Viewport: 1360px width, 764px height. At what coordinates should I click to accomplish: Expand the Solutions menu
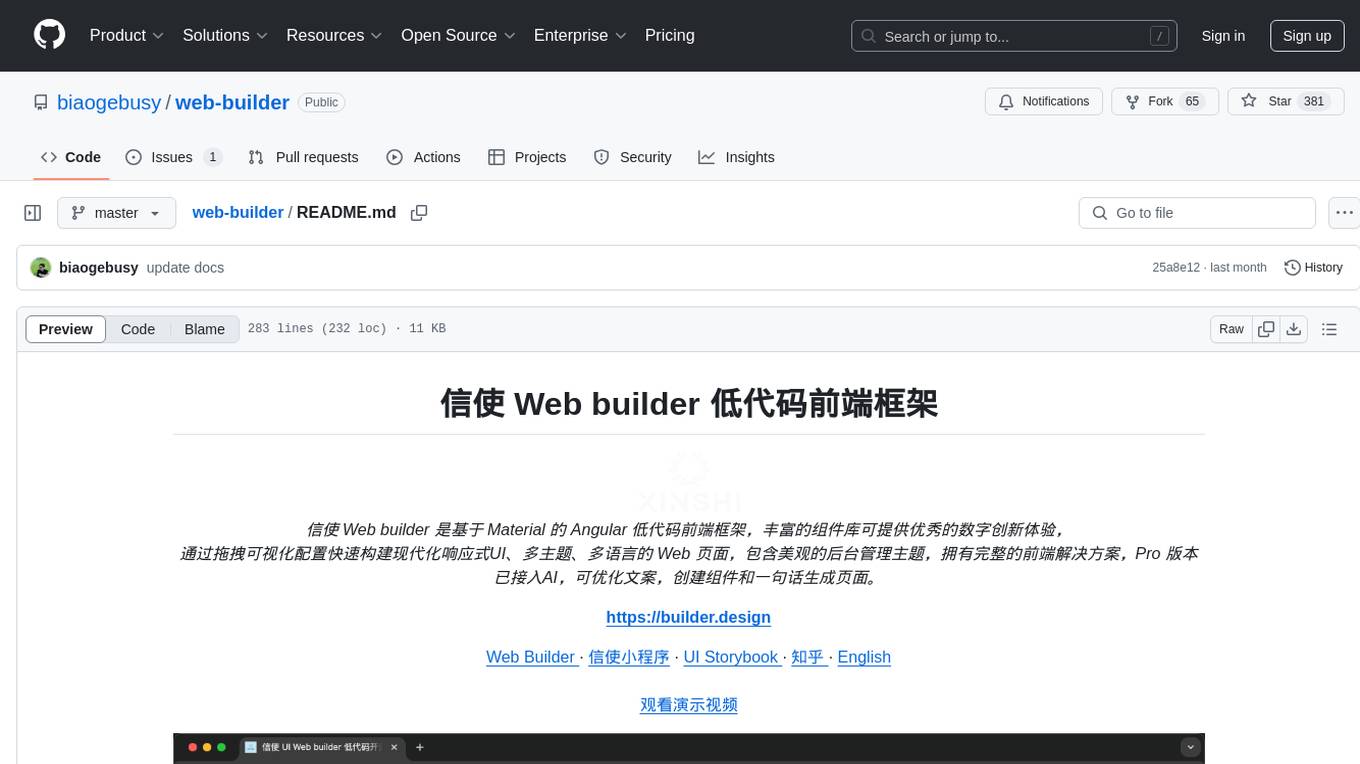225,35
